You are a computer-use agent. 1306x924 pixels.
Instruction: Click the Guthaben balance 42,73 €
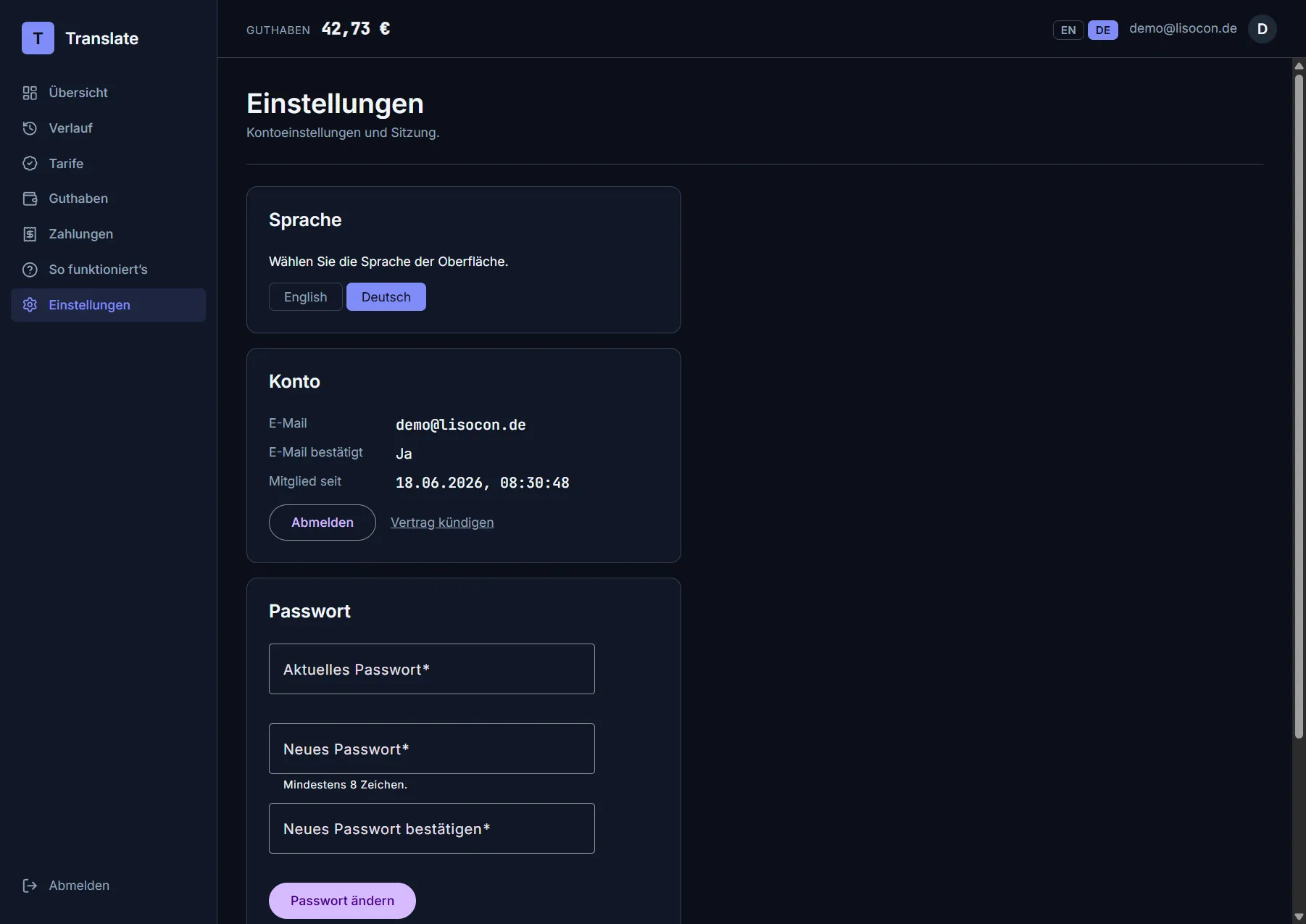356,29
